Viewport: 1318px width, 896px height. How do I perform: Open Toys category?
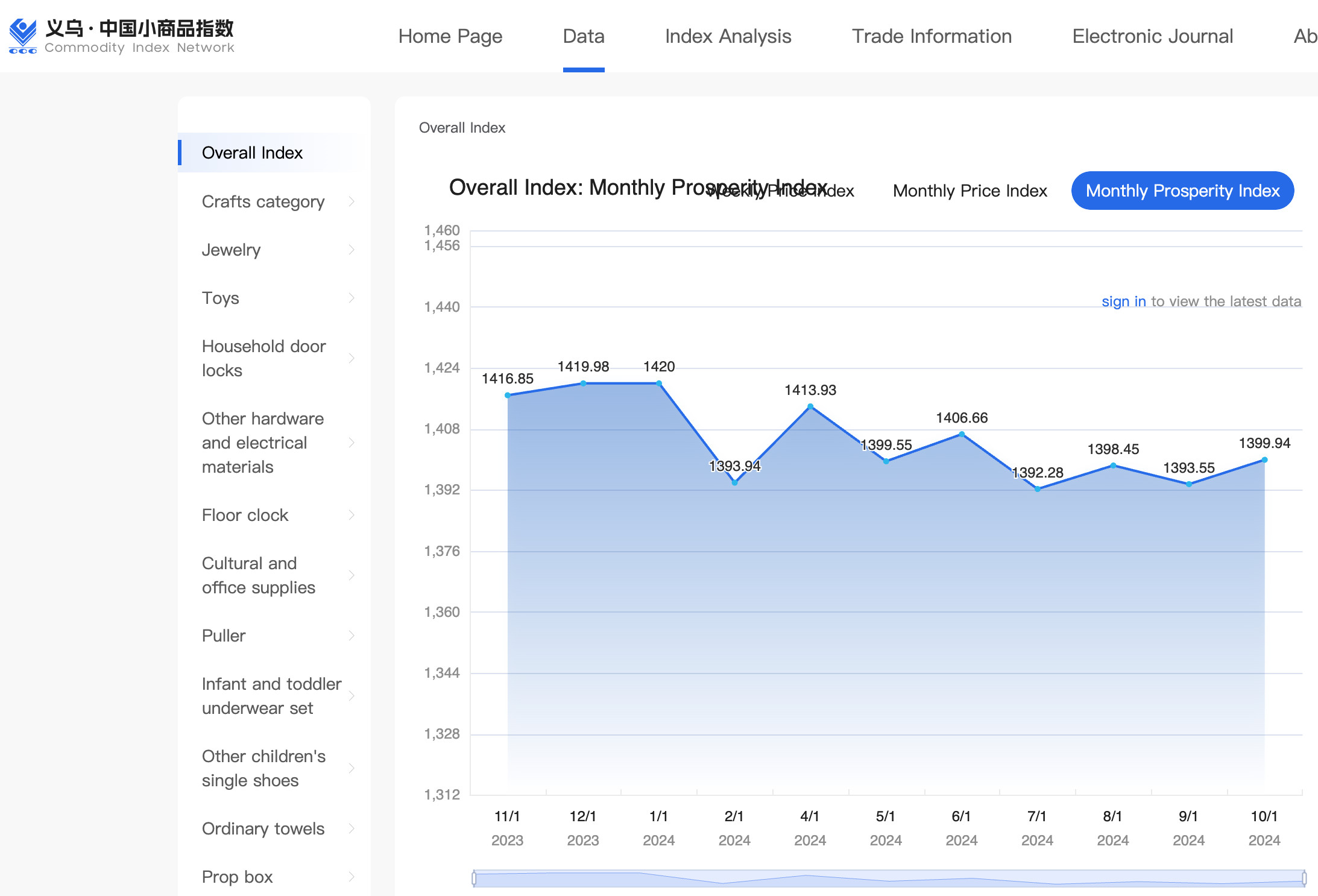pyautogui.click(x=220, y=298)
